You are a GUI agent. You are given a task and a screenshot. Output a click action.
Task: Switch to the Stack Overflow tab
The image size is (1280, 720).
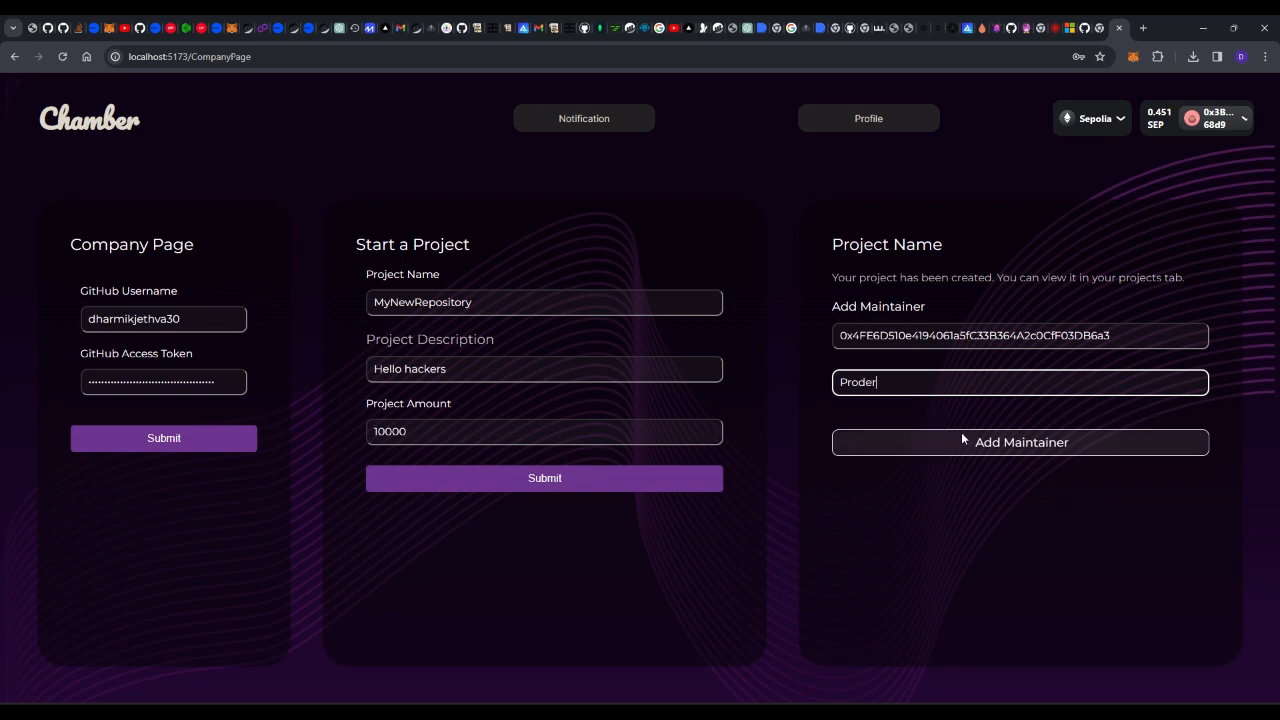click(78, 28)
